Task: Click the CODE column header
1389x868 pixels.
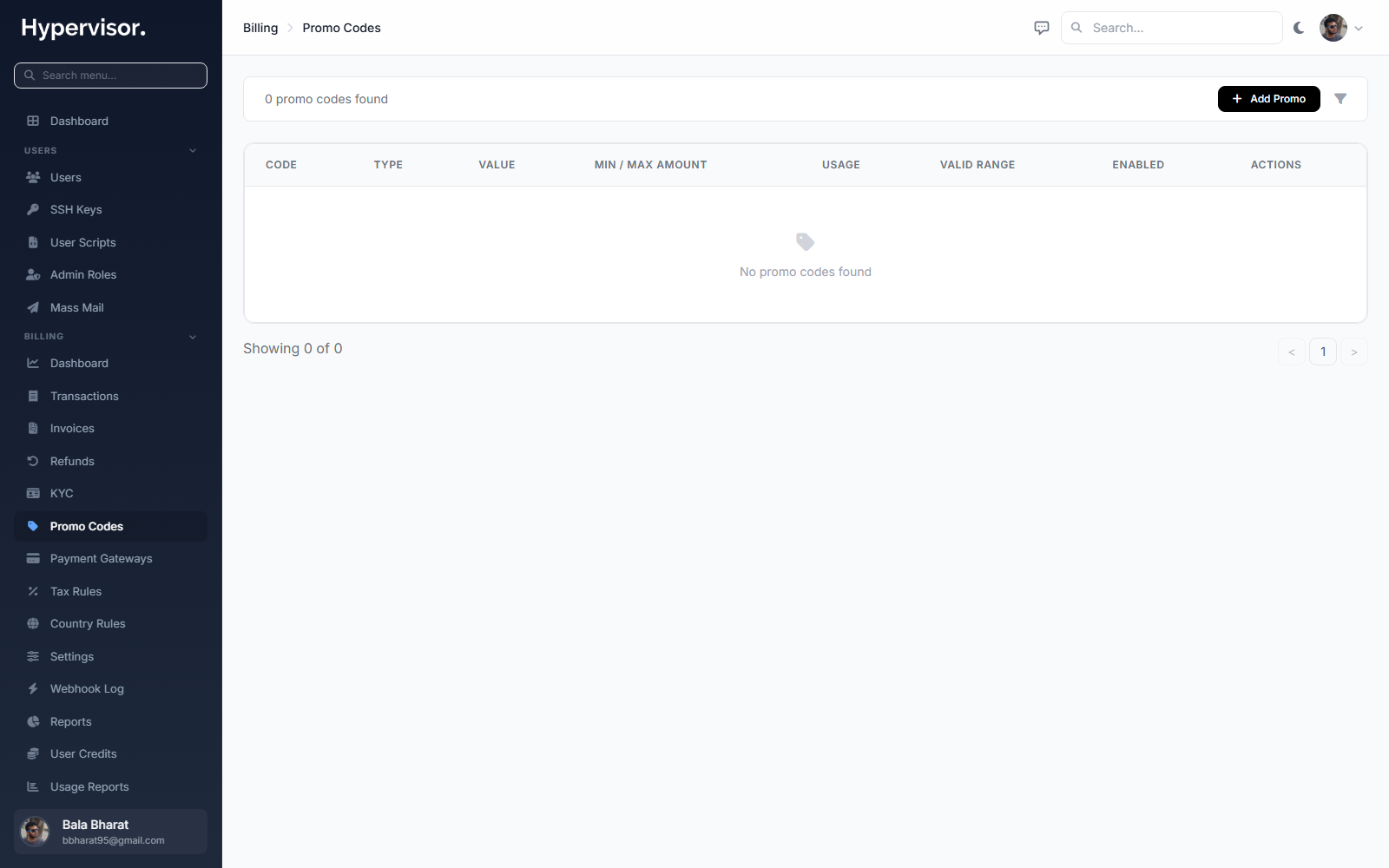Action: click(281, 165)
